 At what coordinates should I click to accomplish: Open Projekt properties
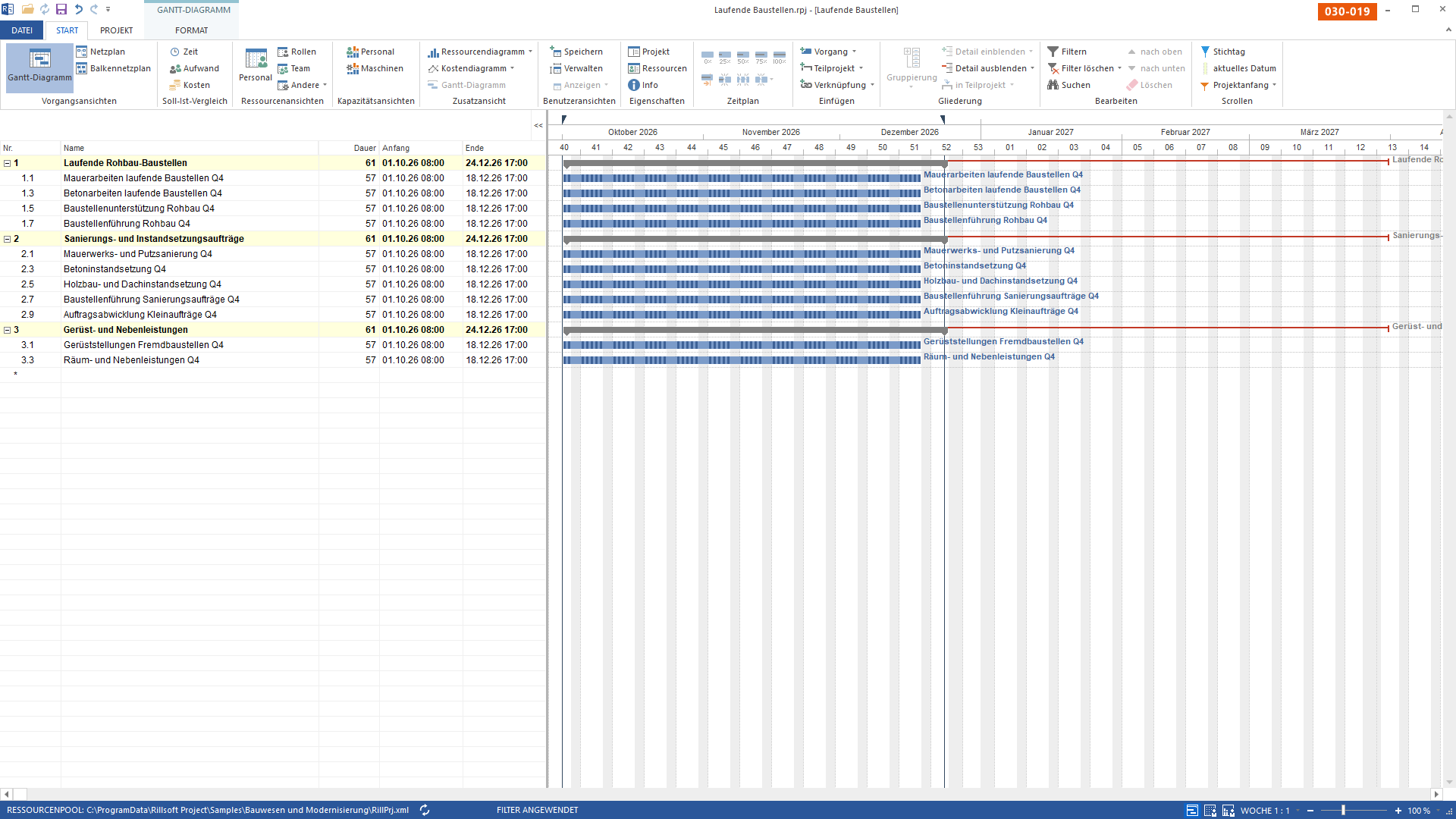coord(648,52)
